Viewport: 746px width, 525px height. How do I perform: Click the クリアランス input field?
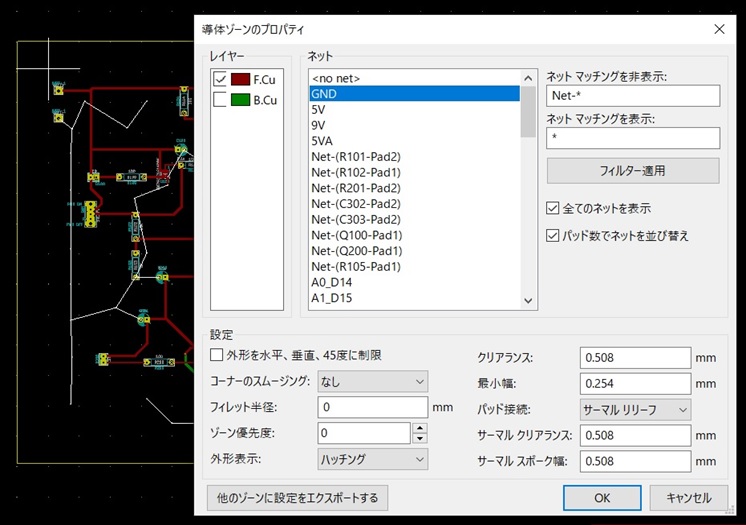[x=635, y=357]
